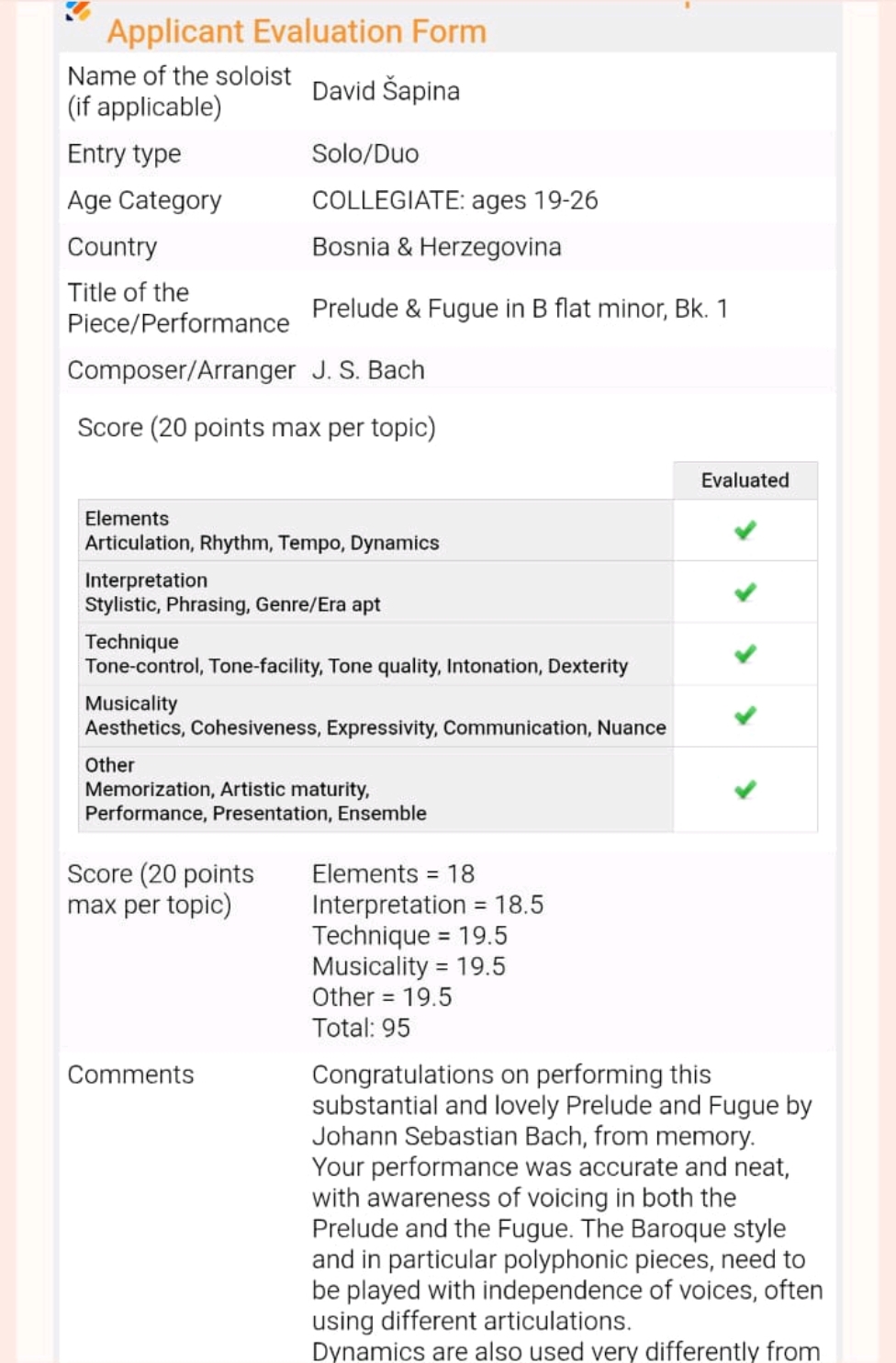The height and width of the screenshot is (1363, 896).
Task: Click the Prelude & Fugue piece title
Action: click(520, 309)
